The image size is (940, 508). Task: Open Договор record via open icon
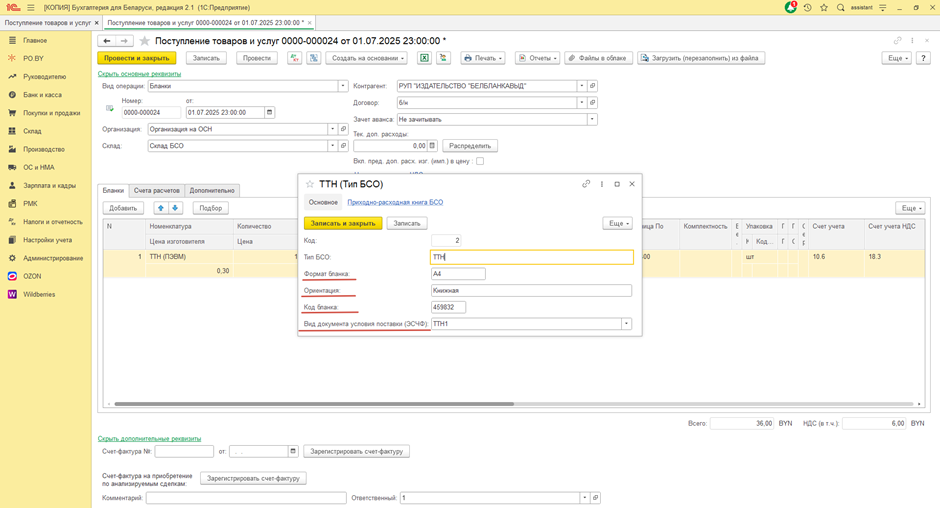pos(592,103)
